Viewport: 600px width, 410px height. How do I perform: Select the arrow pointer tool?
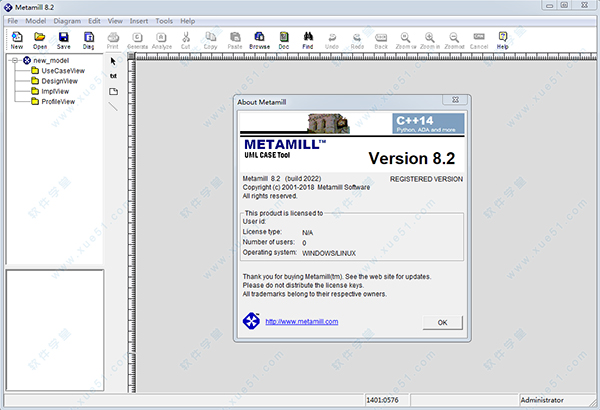tap(113, 61)
